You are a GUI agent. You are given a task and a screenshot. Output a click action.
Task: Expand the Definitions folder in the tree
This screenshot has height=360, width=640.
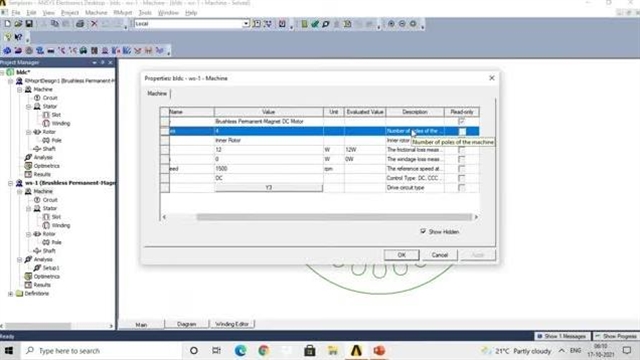pos(10,293)
